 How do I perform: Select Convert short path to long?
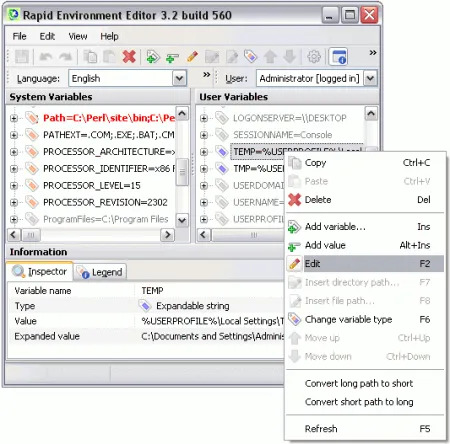point(365,402)
